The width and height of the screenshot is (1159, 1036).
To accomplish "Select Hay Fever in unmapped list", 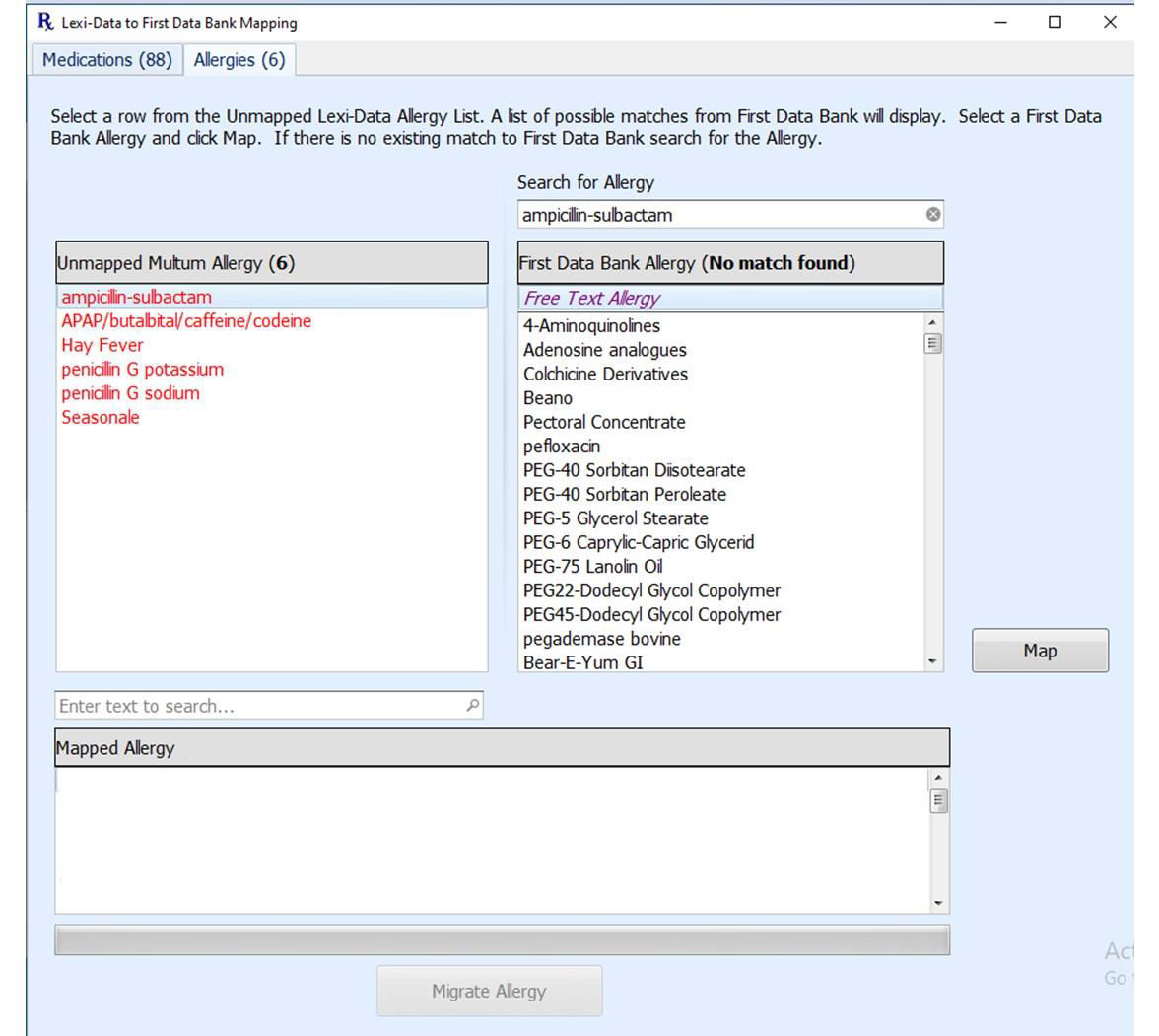I will [102, 345].
